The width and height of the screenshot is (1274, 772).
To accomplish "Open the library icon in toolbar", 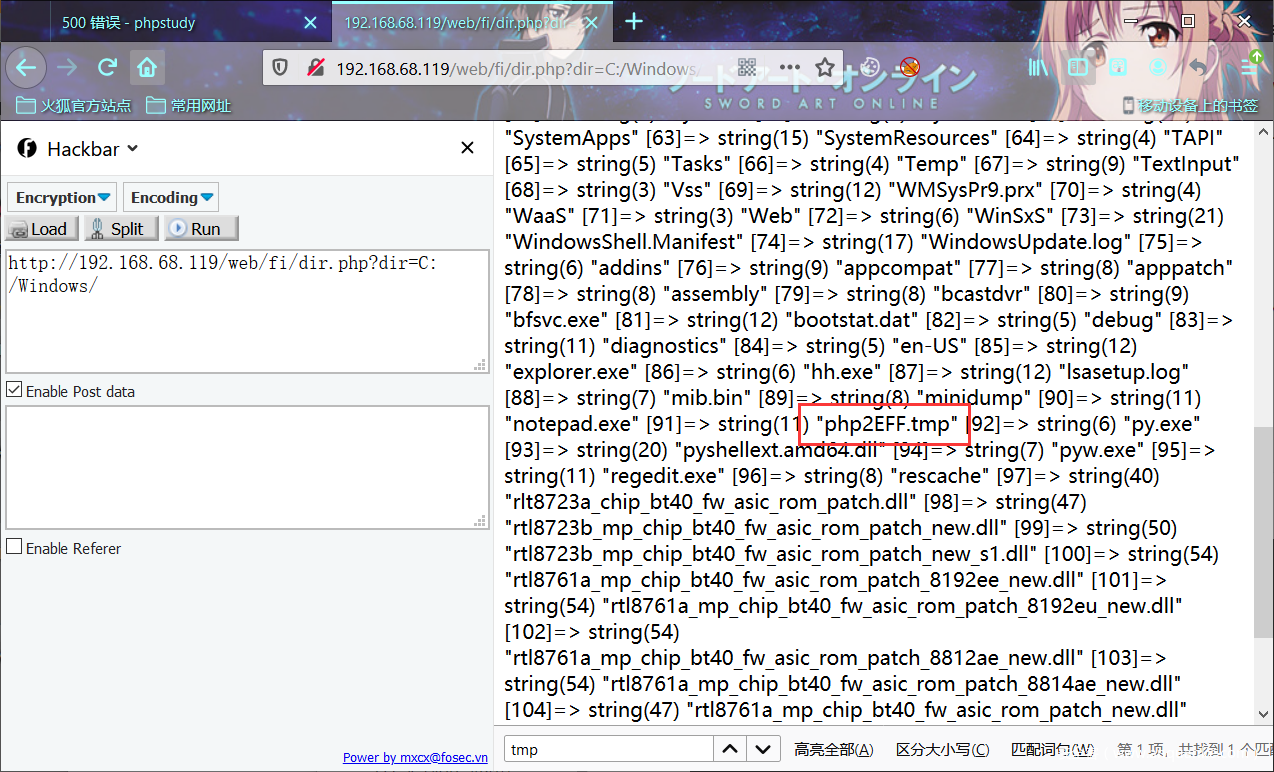I will (1039, 68).
